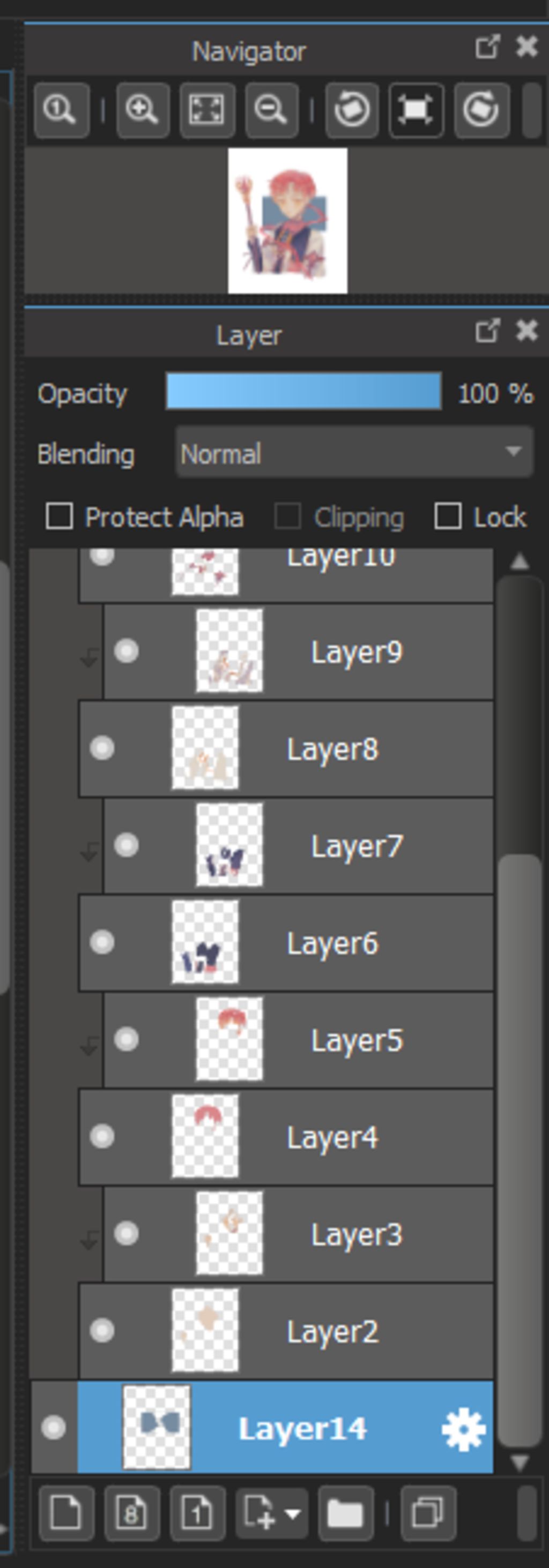Image resolution: width=549 pixels, height=1568 pixels.
Task: Zoom in using the Navigator magnifier plus
Action: point(143,110)
